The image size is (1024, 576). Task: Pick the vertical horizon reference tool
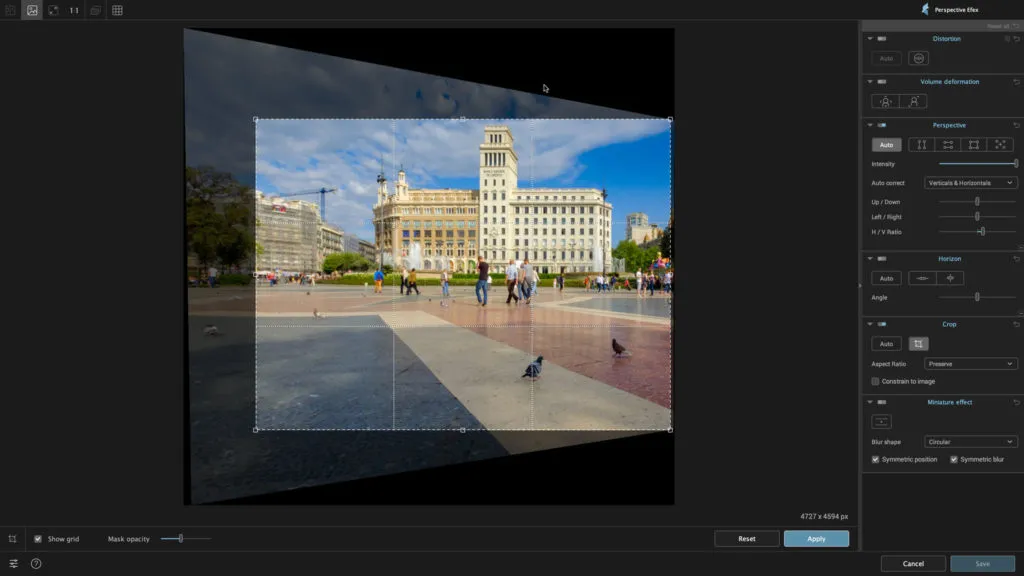point(950,278)
